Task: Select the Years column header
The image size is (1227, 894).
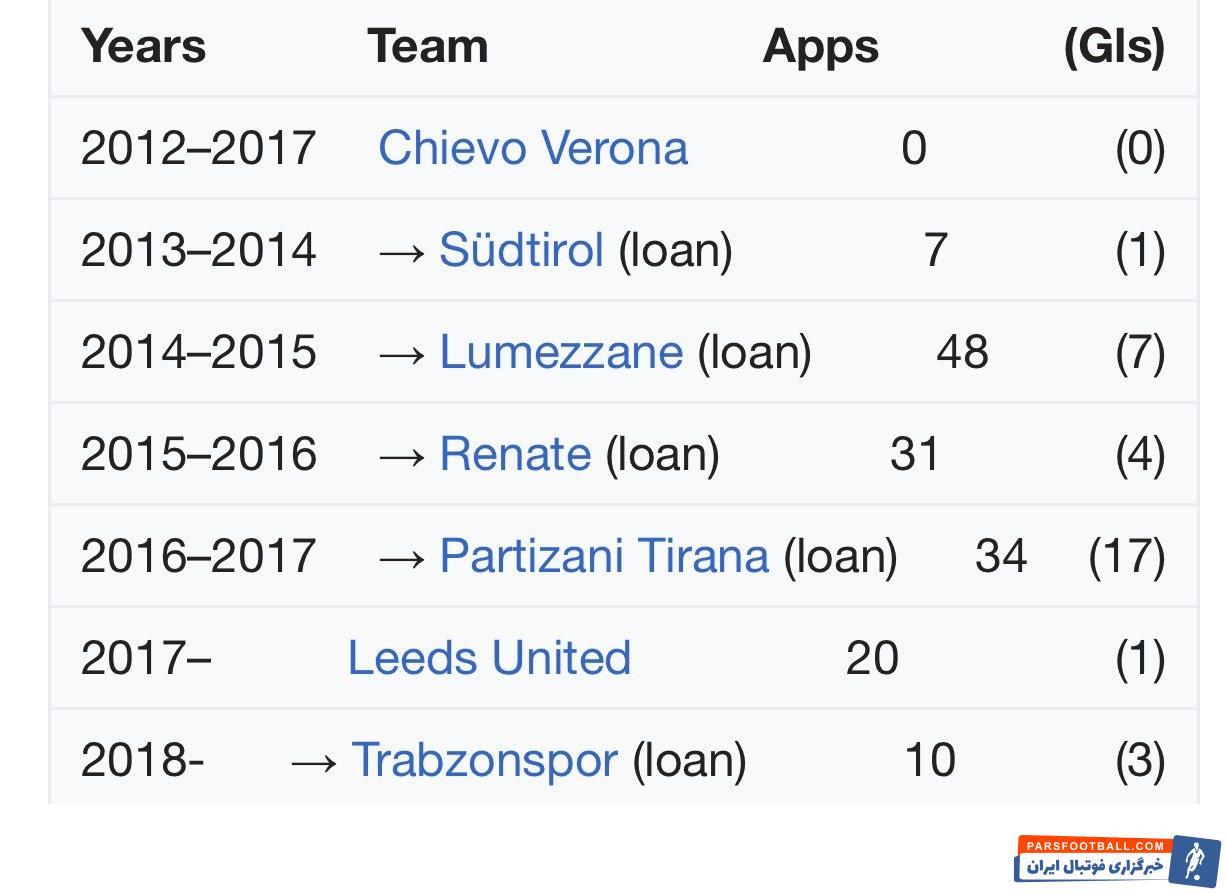Action: point(143,46)
